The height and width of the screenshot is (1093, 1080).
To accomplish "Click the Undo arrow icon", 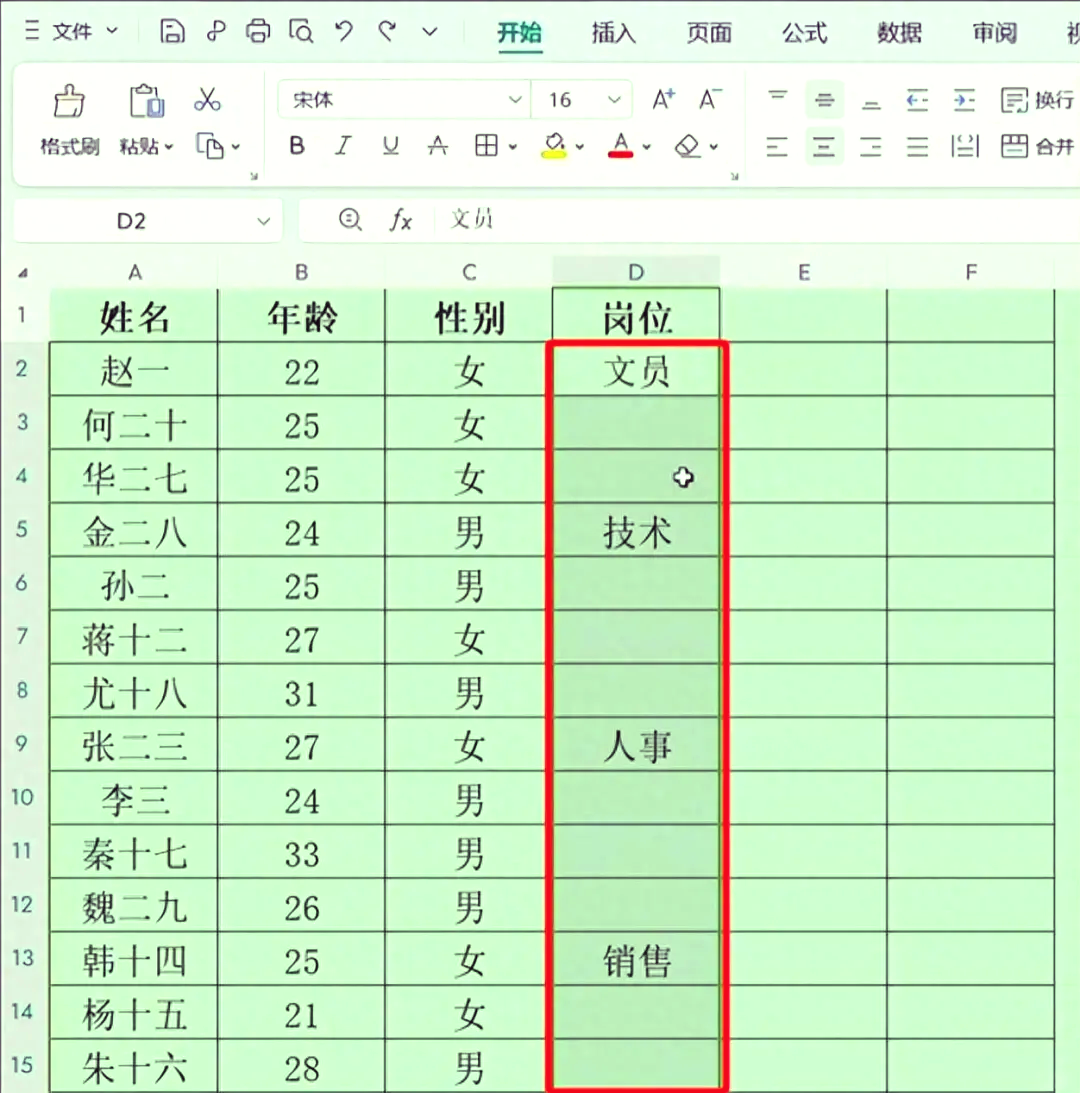I will click(344, 32).
